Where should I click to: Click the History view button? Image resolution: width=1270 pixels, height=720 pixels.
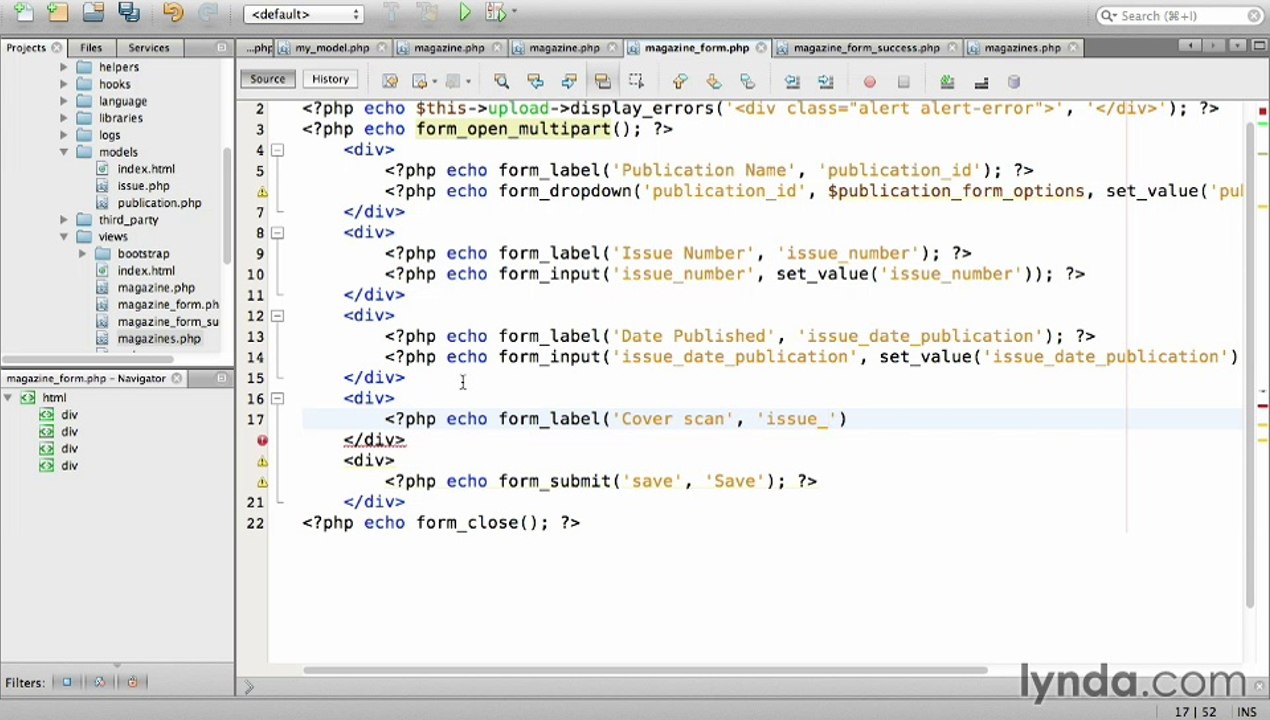click(x=330, y=79)
